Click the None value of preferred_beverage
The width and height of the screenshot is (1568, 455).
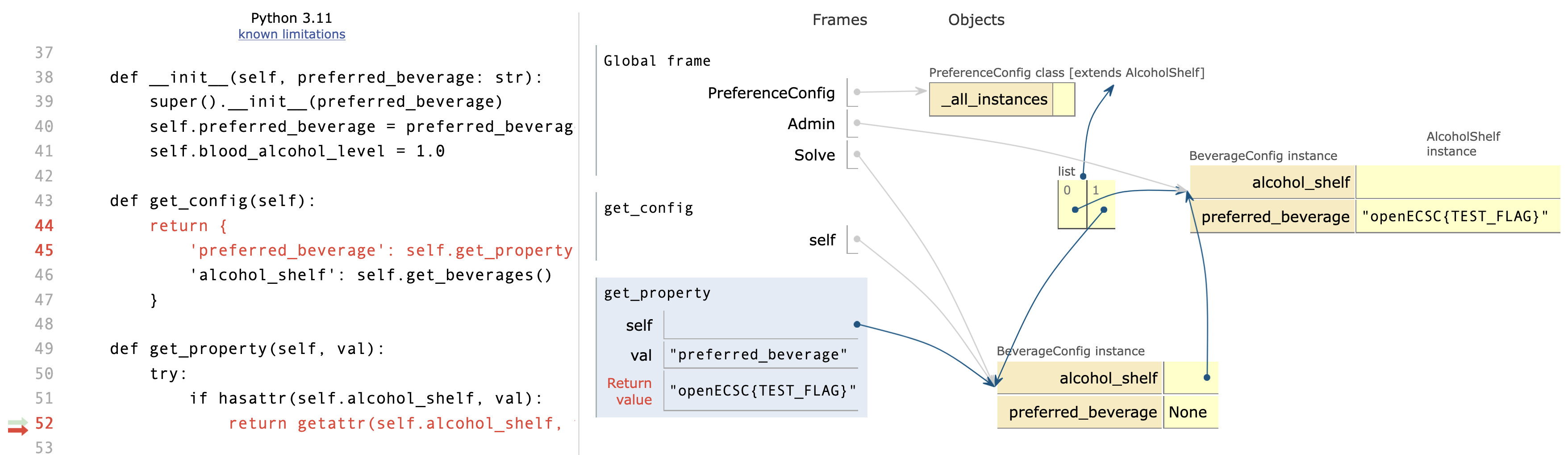1187,413
